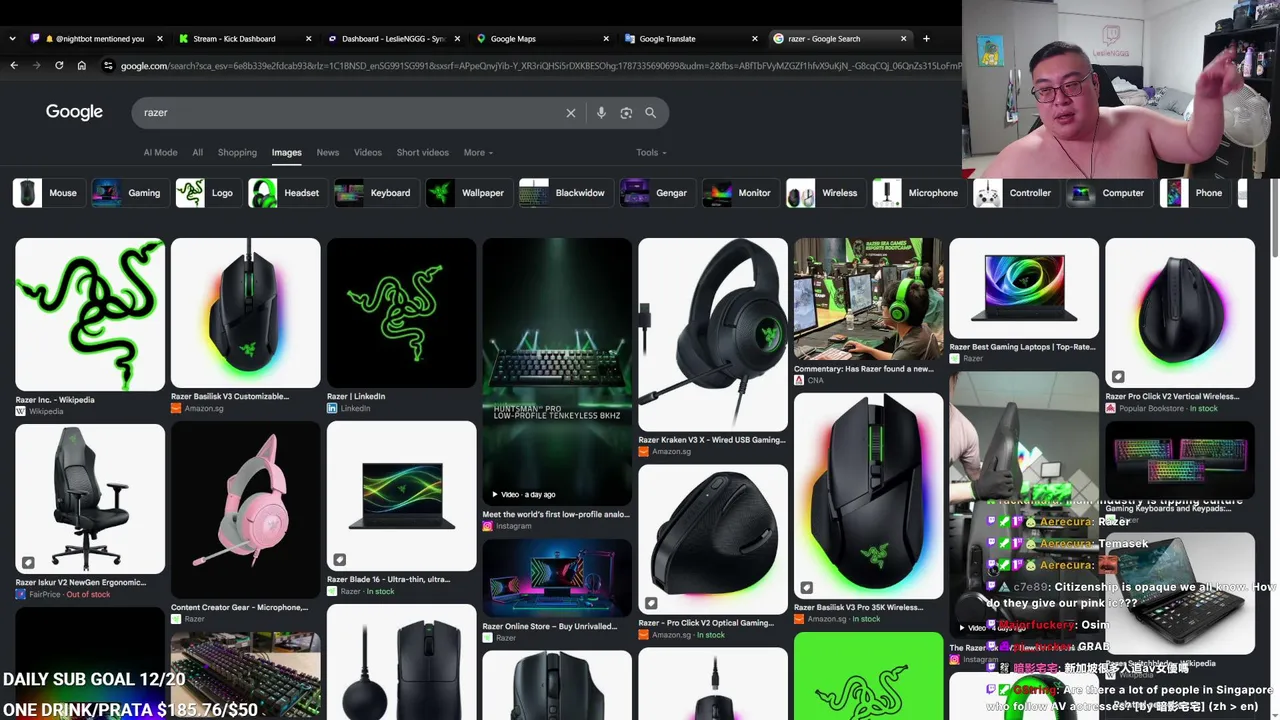Open "Razer Online Store – Buy Unrivalled..." link
This screenshot has width=1280, height=720.
(550, 627)
